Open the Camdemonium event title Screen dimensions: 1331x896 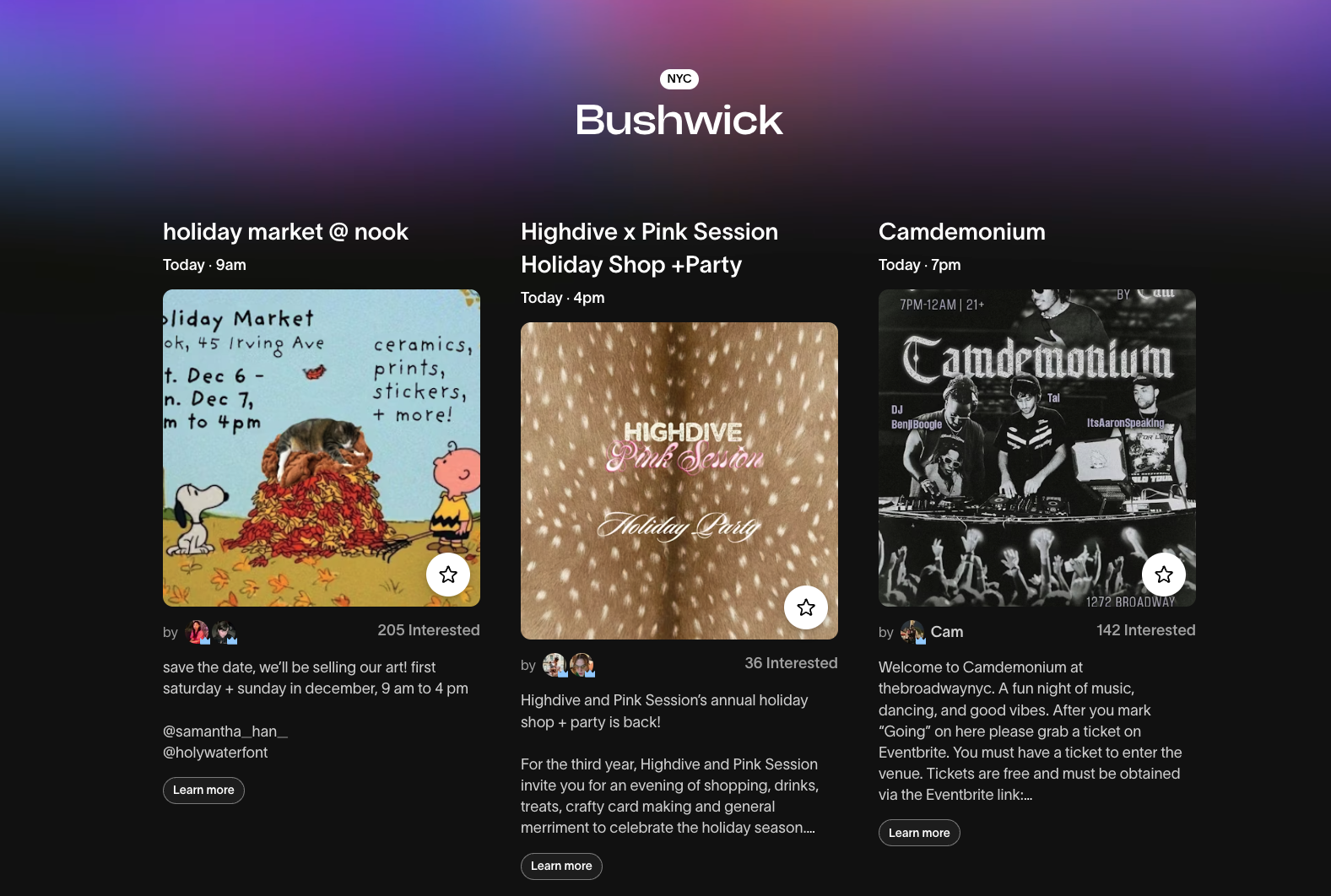[962, 232]
